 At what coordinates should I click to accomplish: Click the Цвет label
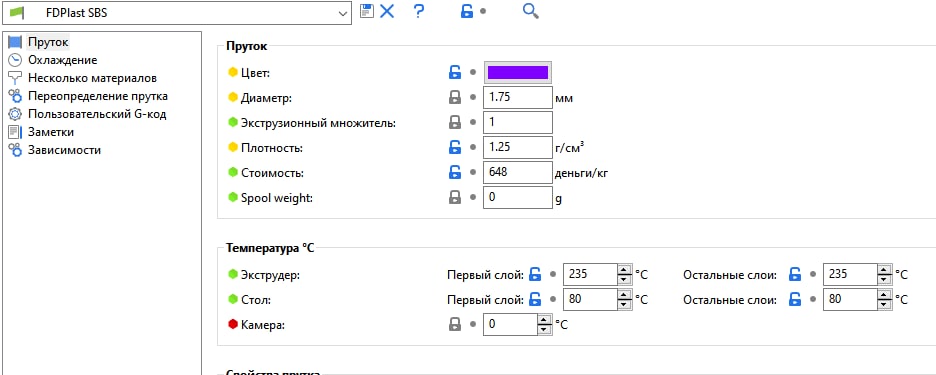point(255,73)
